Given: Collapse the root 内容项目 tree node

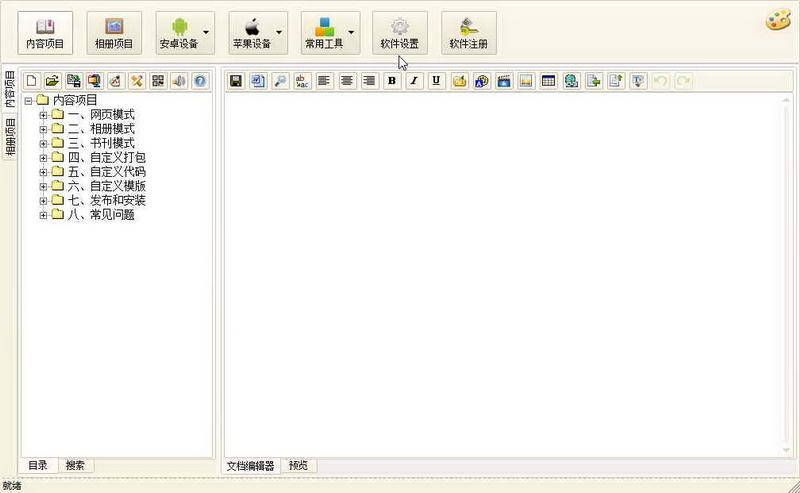Looking at the screenshot, I should tap(29, 101).
